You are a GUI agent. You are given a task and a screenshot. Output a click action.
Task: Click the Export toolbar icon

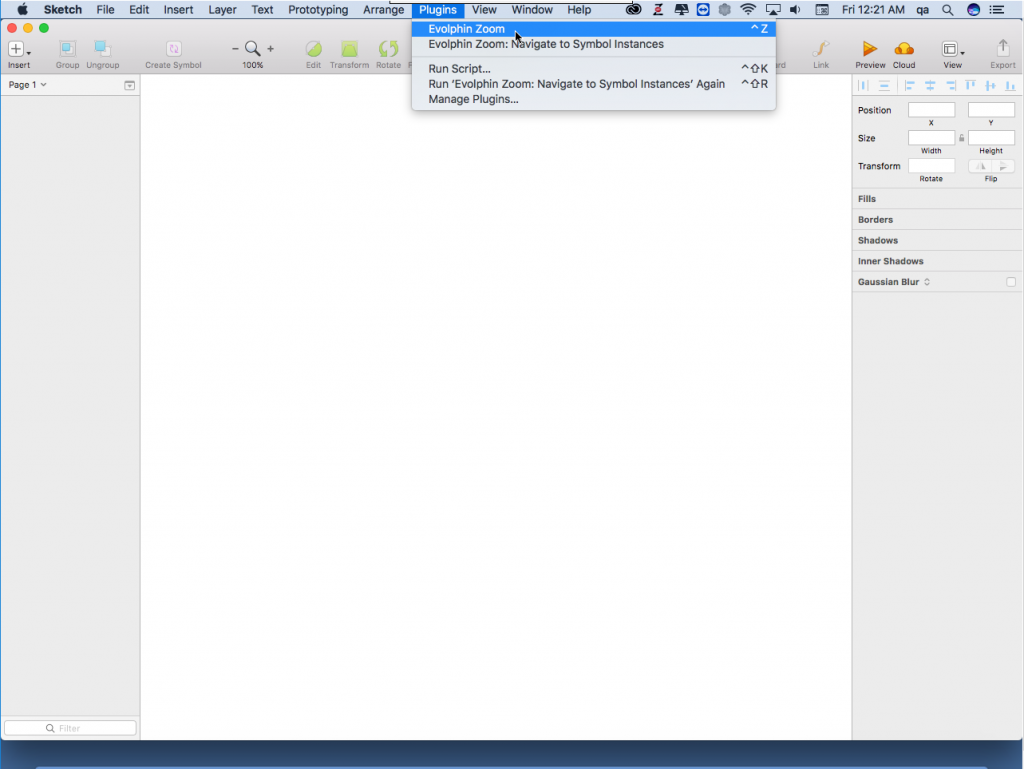pos(1003,49)
